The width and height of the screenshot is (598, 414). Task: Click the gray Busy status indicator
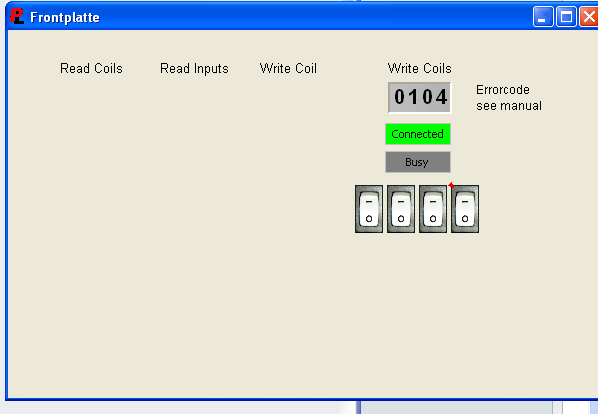[x=418, y=162]
